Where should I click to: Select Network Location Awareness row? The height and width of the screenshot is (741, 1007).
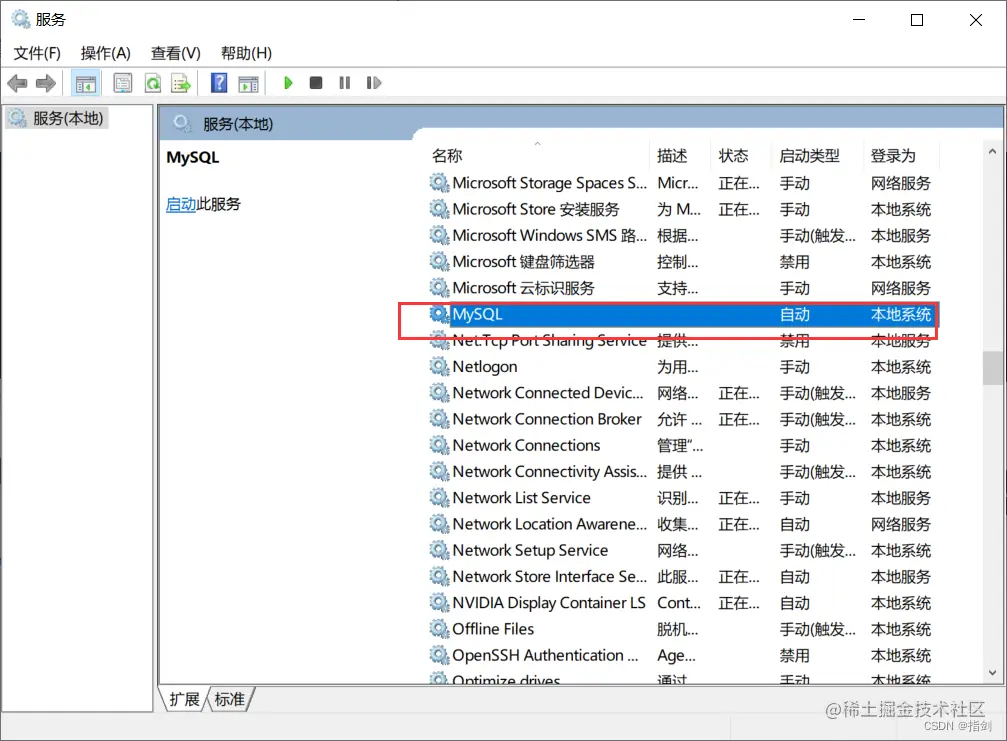coord(683,524)
